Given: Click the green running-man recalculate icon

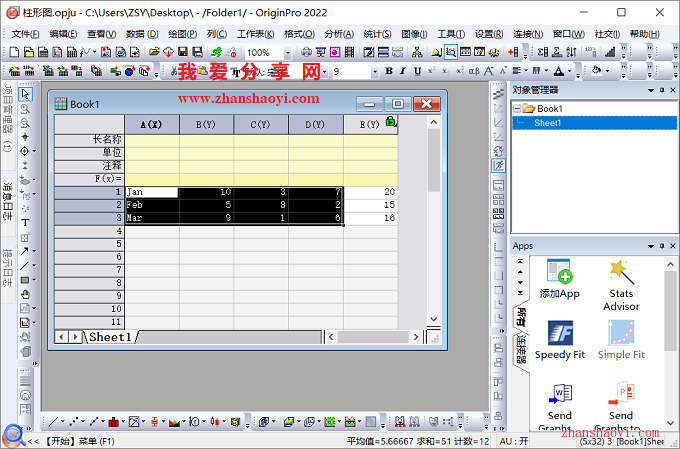Looking at the screenshot, I should click(216, 52).
